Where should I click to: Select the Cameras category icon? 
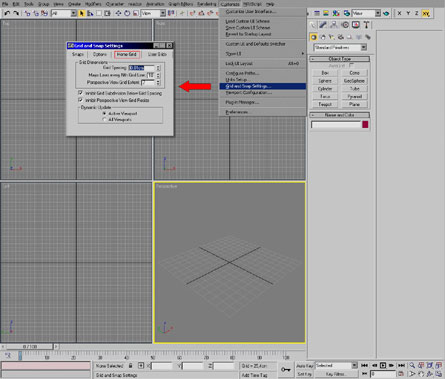click(x=341, y=37)
